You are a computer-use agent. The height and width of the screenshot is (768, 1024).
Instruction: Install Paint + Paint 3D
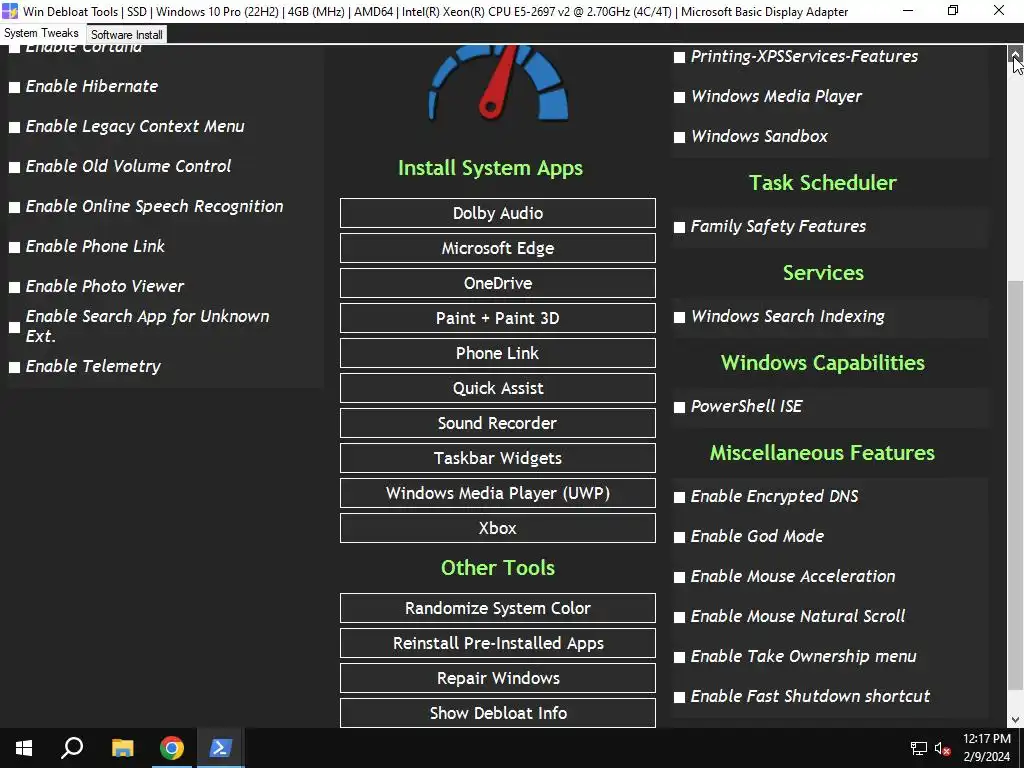(498, 318)
